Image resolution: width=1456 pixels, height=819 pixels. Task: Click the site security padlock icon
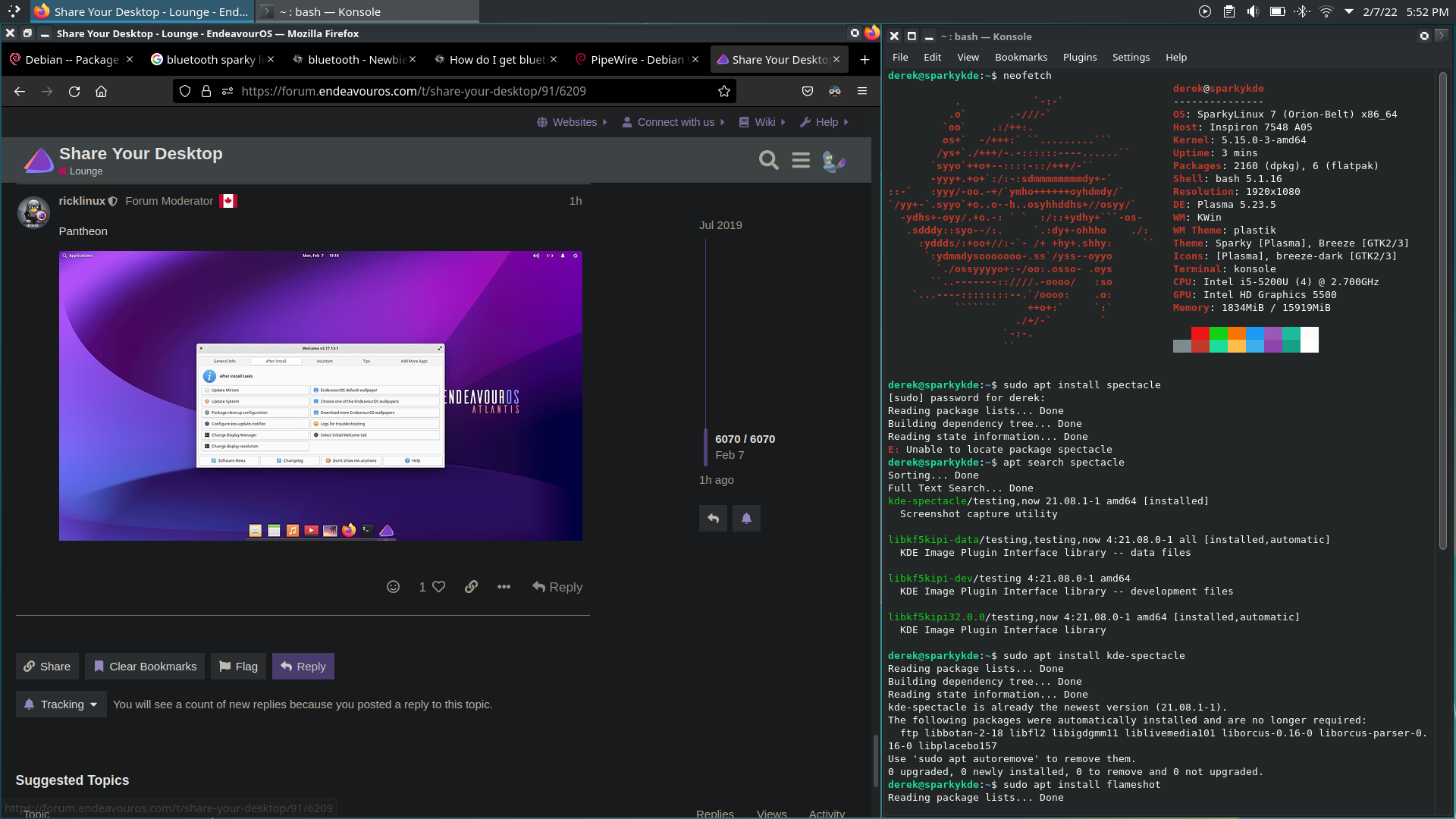coord(206,91)
